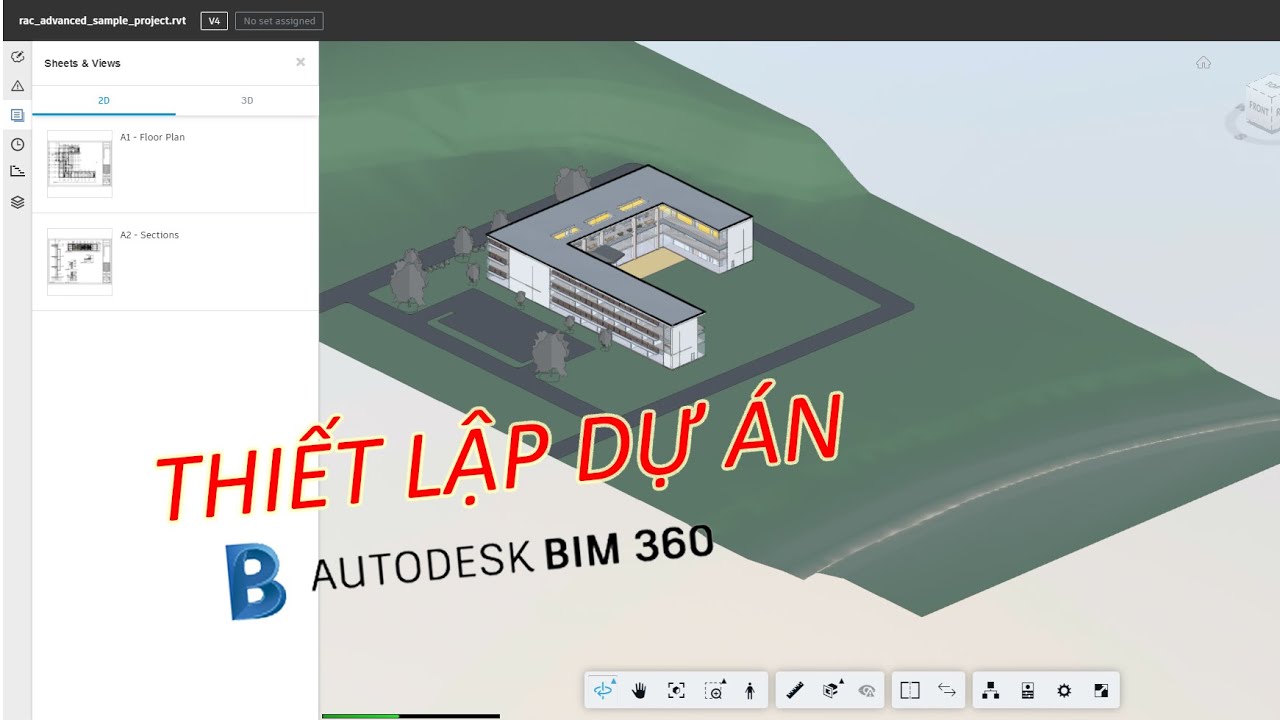Switch to the 2D tab

click(x=104, y=100)
